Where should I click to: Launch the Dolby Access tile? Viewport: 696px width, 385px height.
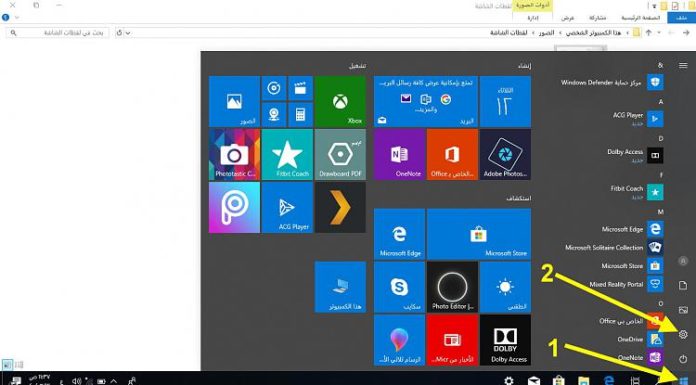pyautogui.click(x=505, y=340)
